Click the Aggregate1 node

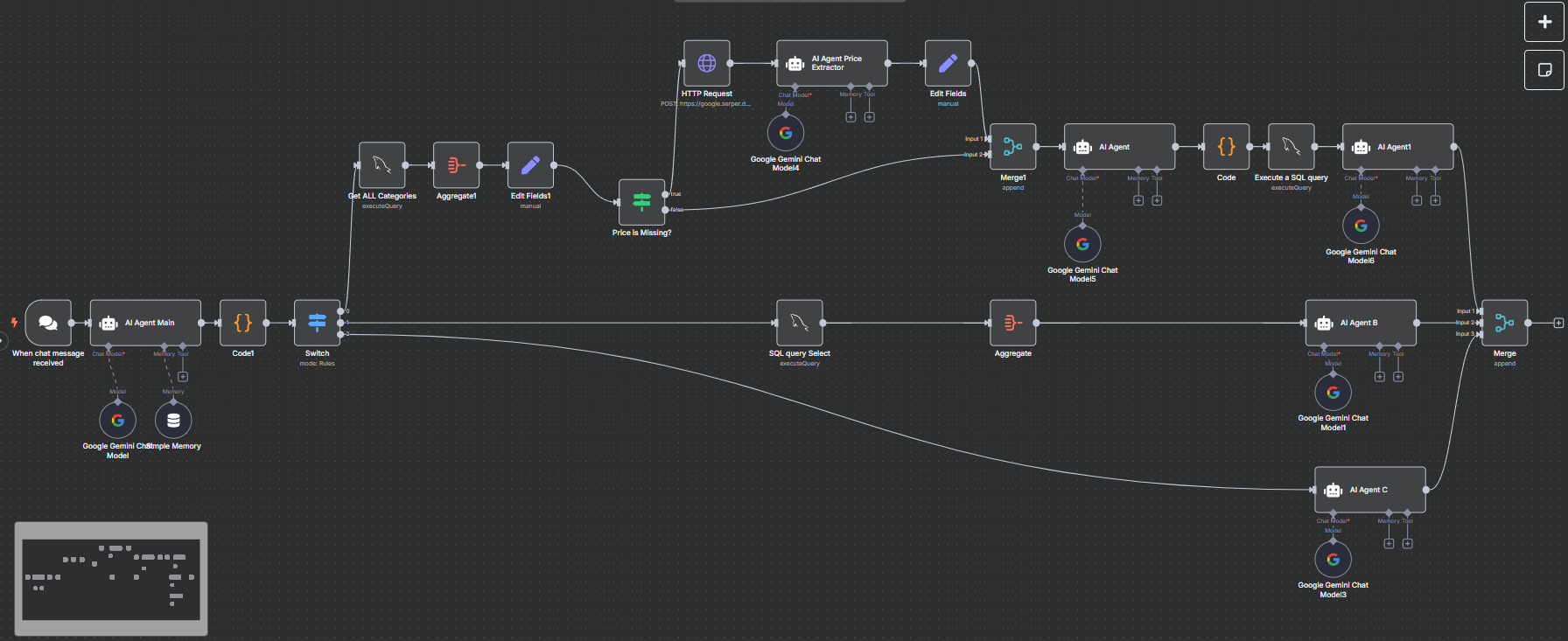tap(456, 165)
